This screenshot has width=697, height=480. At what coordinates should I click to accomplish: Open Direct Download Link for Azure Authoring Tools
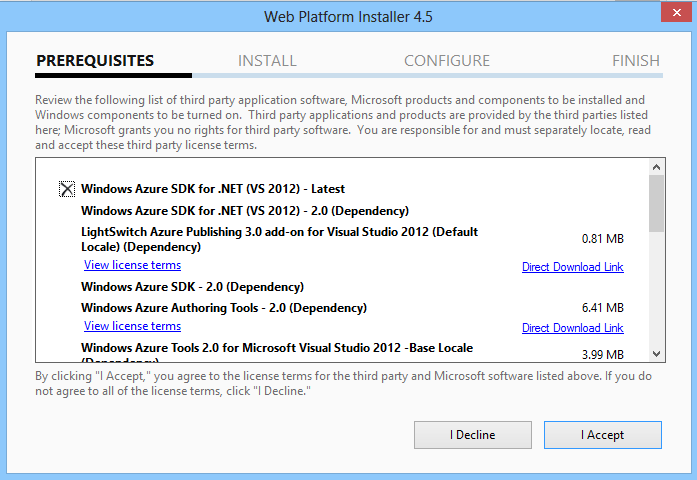click(573, 328)
